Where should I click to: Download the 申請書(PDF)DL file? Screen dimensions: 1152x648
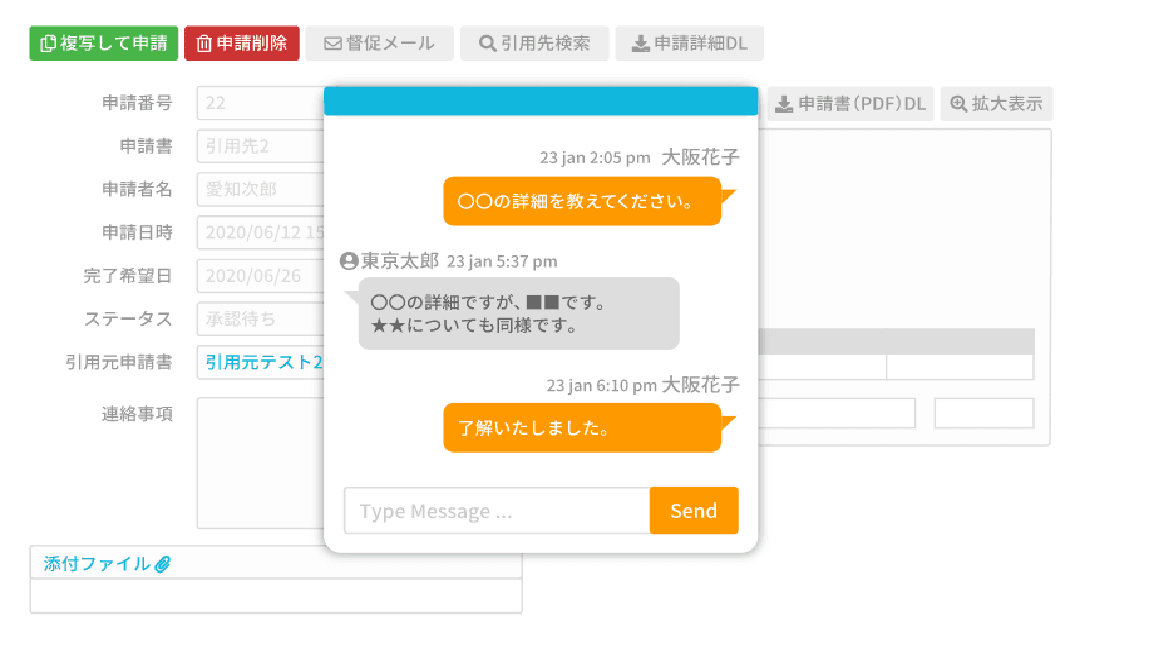[851, 104]
